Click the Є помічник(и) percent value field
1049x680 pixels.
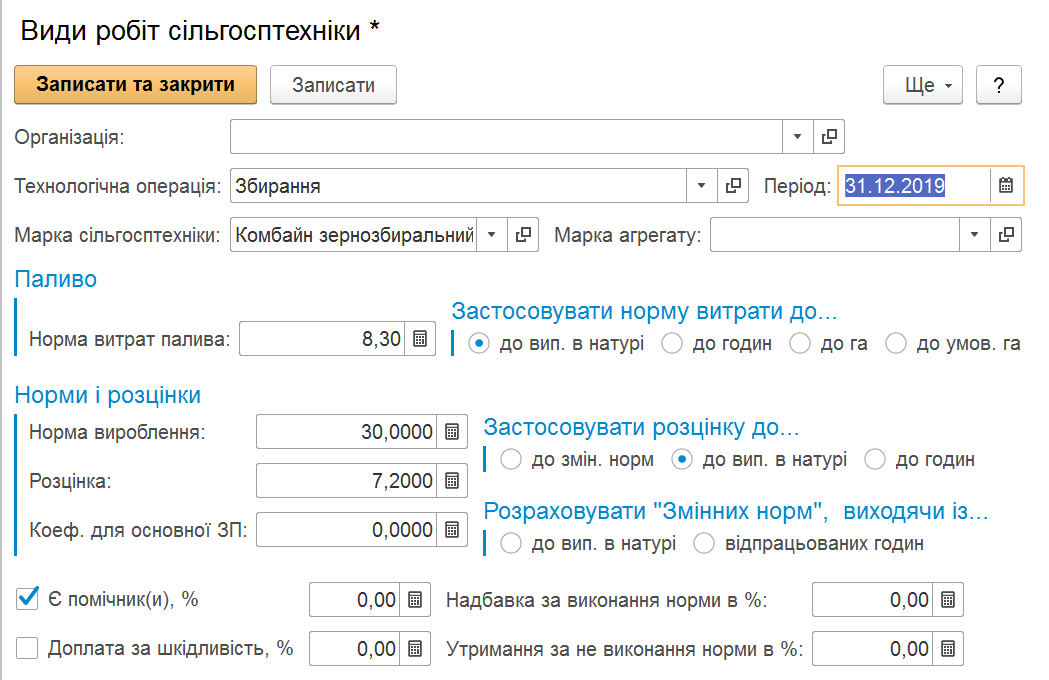pyautogui.click(x=355, y=600)
